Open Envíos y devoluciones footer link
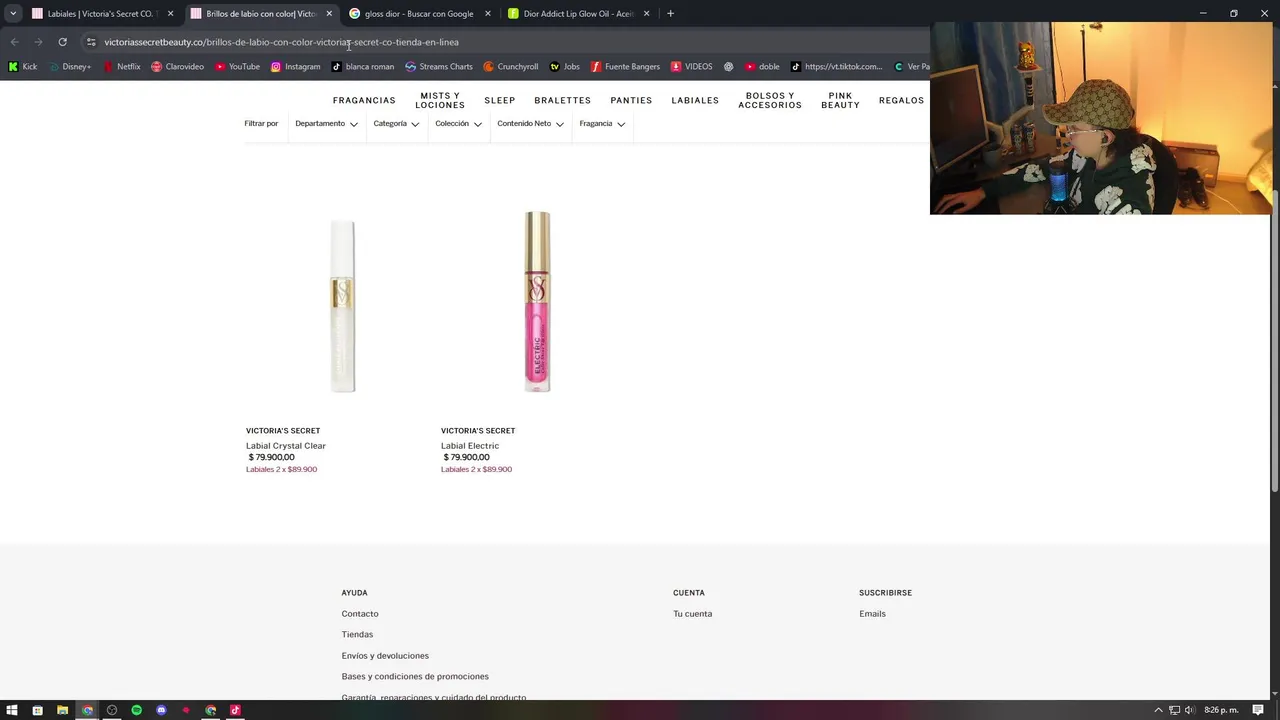1280x720 pixels. [x=385, y=656]
